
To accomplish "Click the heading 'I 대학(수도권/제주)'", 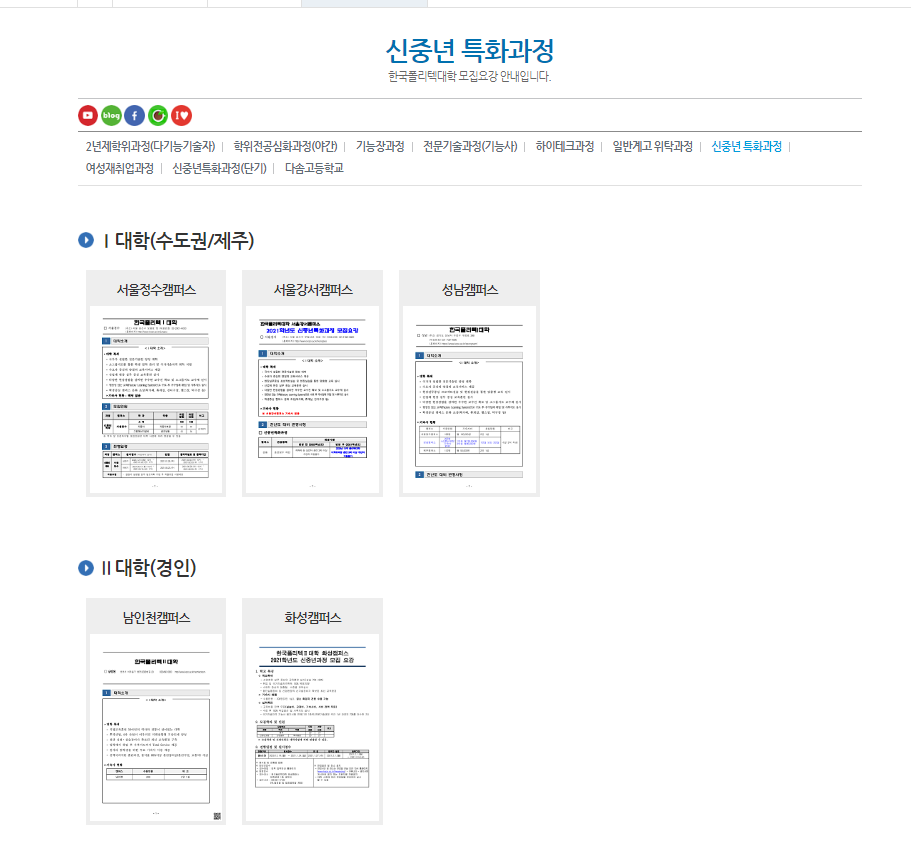I will [178, 240].
